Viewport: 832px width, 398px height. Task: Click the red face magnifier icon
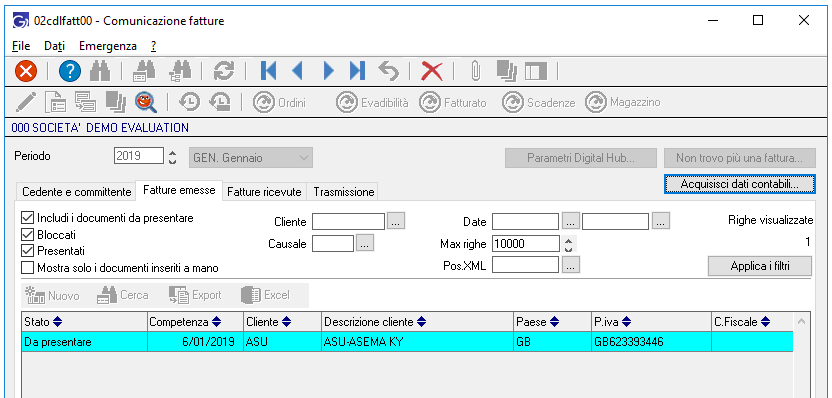[145, 102]
